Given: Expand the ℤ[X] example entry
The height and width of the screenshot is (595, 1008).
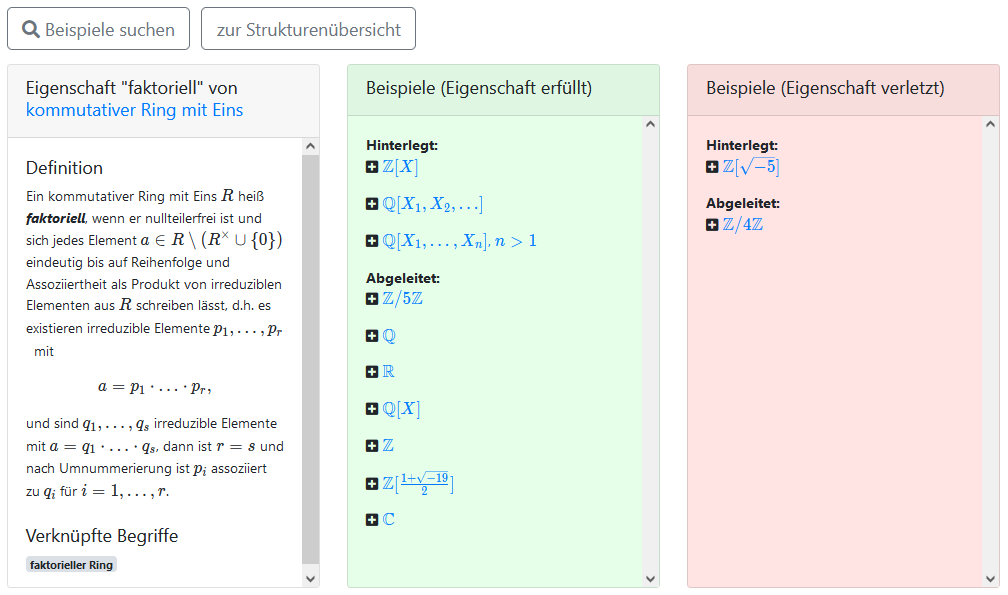Looking at the screenshot, I should pyautogui.click(x=372, y=168).
